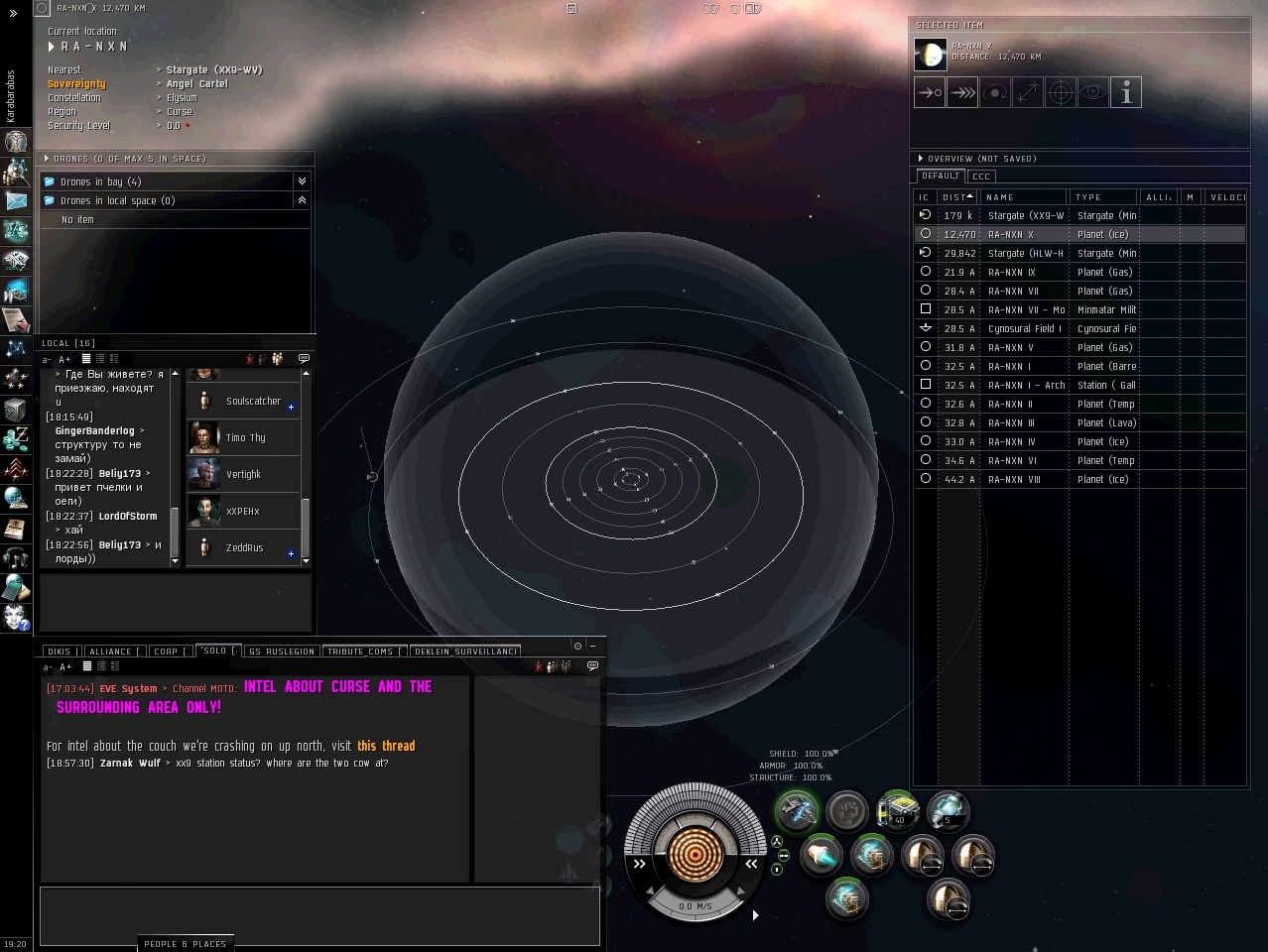Toggle pin button on chat window header

(x=578, y=646)
